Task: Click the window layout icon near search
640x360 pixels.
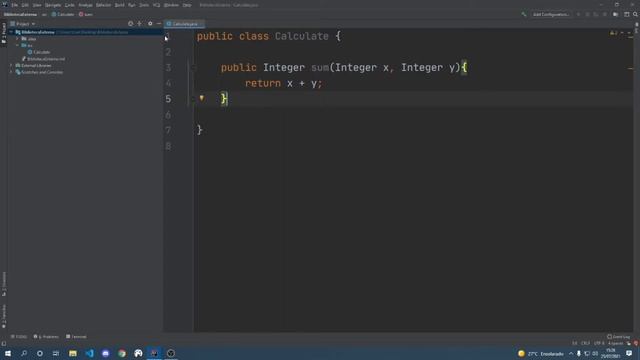Action: click(x=627, y=14)
